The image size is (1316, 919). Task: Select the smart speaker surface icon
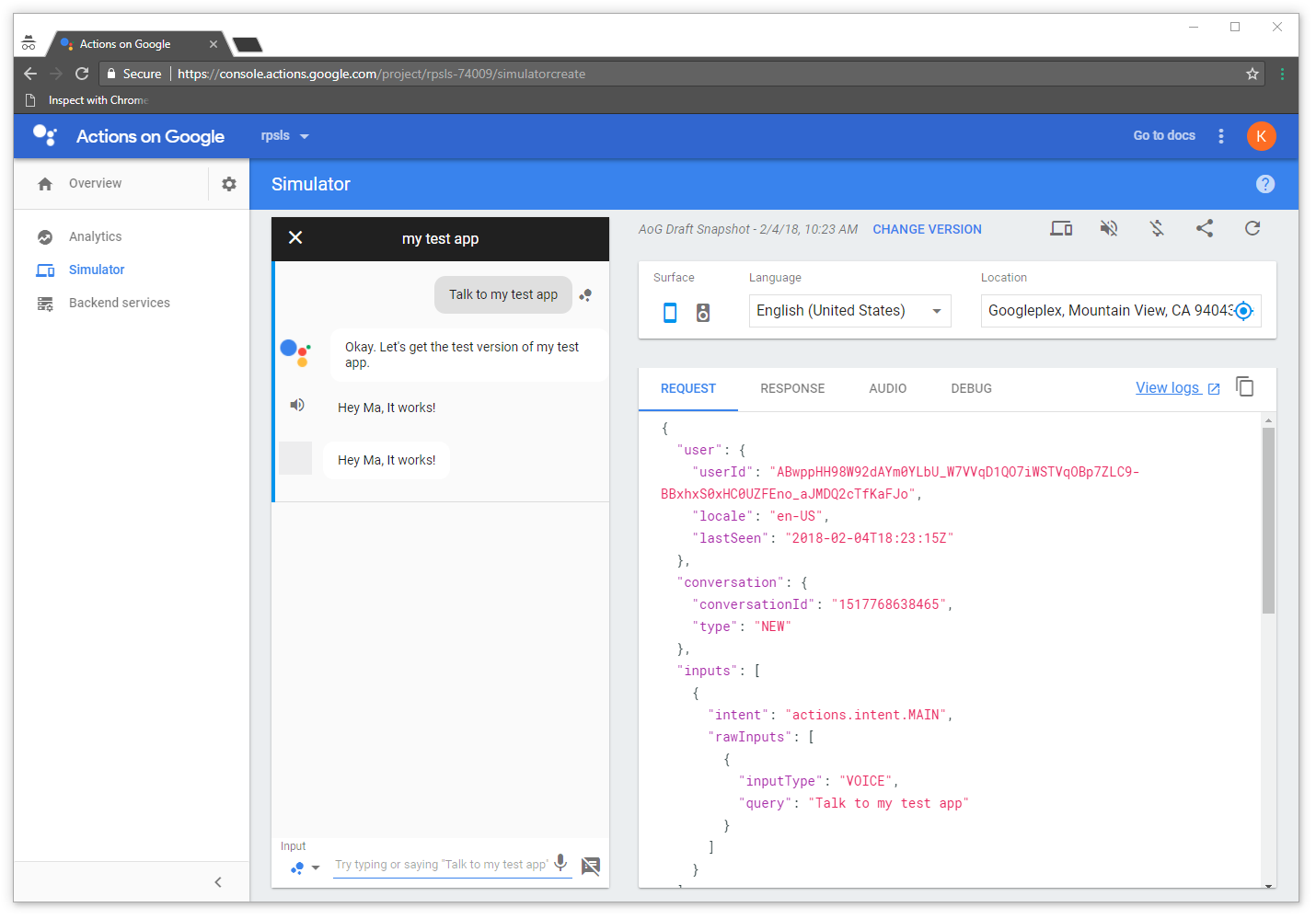tap(703, 313)
